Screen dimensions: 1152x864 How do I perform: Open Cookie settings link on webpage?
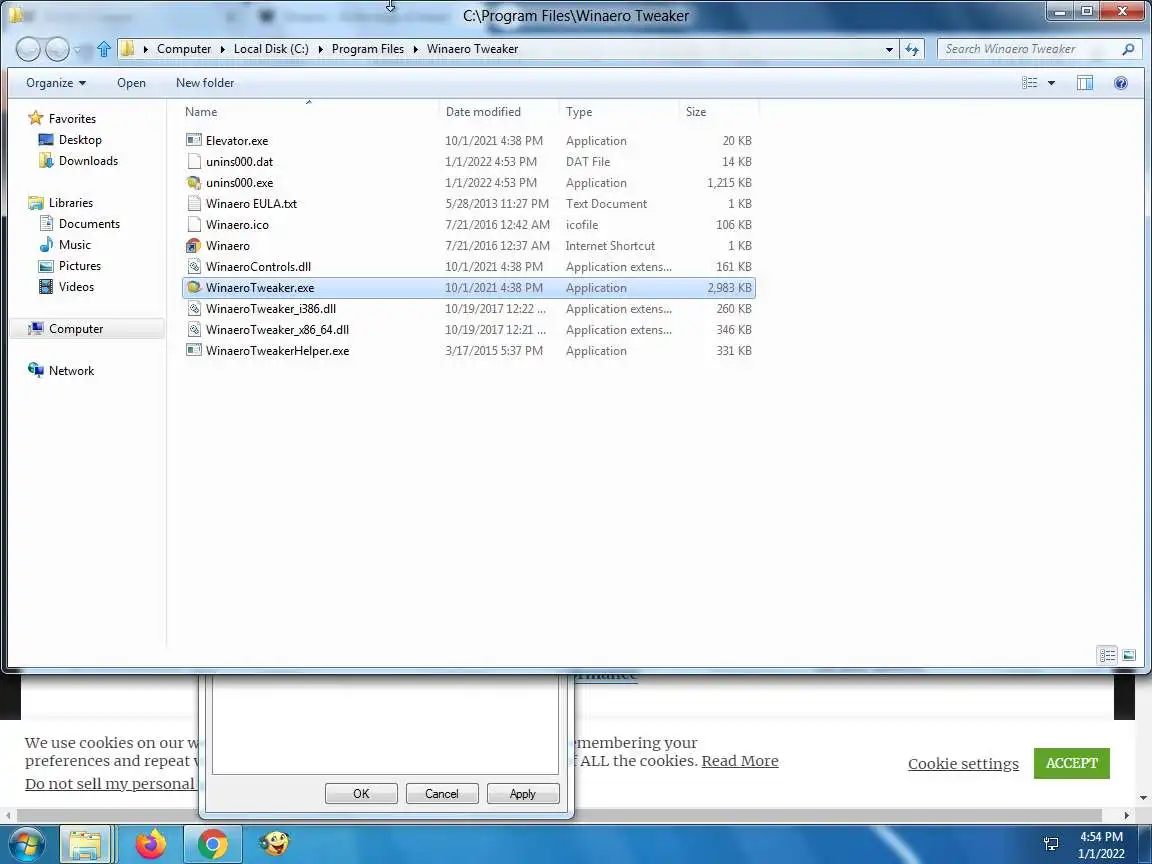[963, 764]
